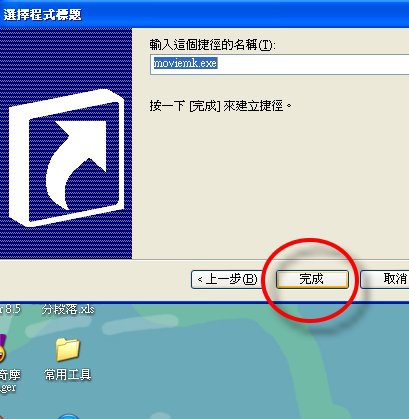Image resolution: width=409 pixels, height=419 pixels.
Task: Select the 分段落.xls desktop file label
Action: click(x=68, y=309)
